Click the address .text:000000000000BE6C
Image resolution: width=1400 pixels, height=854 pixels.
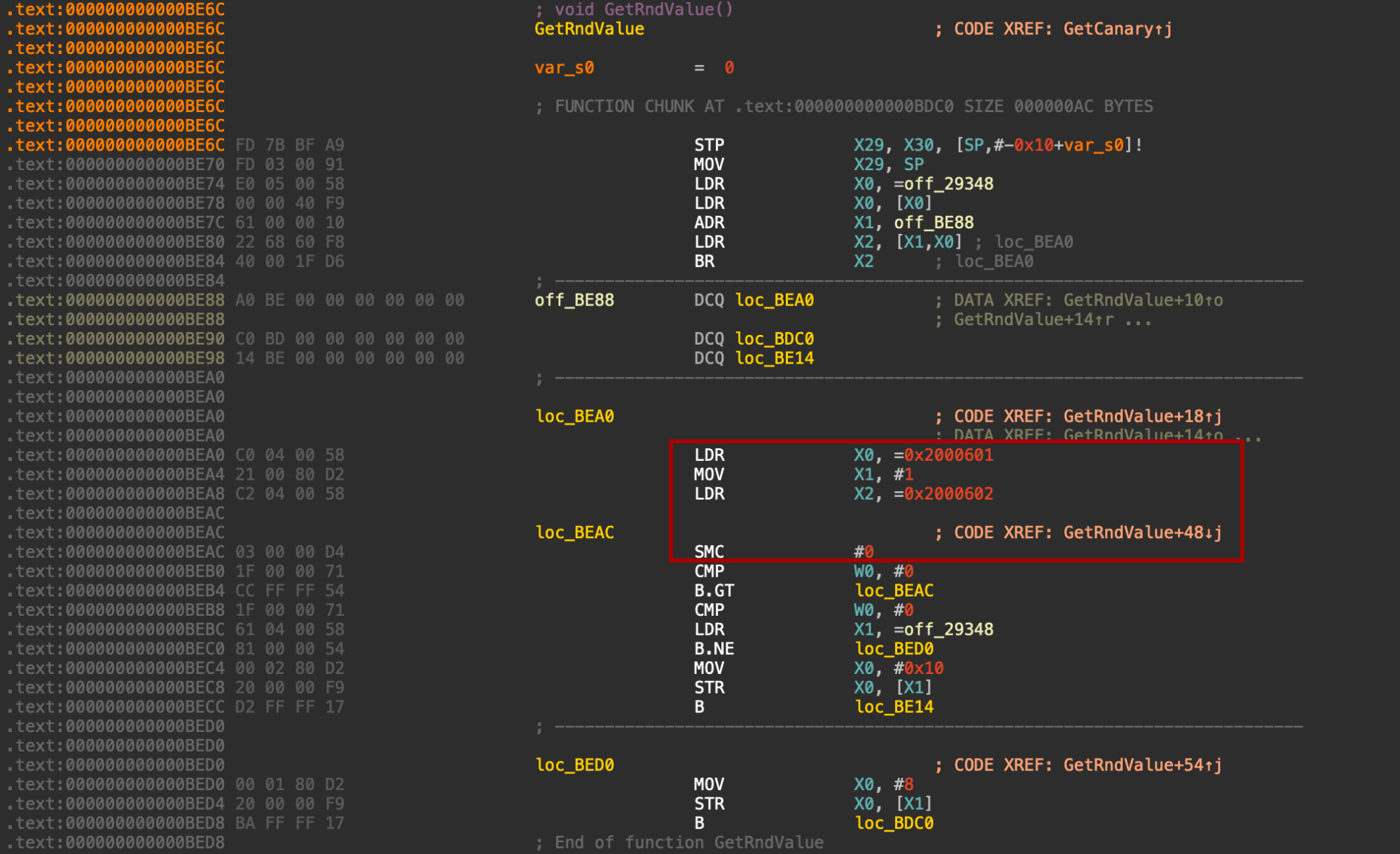[x=112, y=10]
